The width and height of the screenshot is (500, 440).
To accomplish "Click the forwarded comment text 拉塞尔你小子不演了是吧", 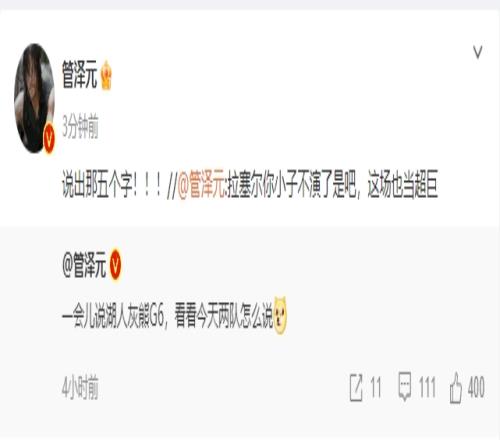I will pos(292,184).
